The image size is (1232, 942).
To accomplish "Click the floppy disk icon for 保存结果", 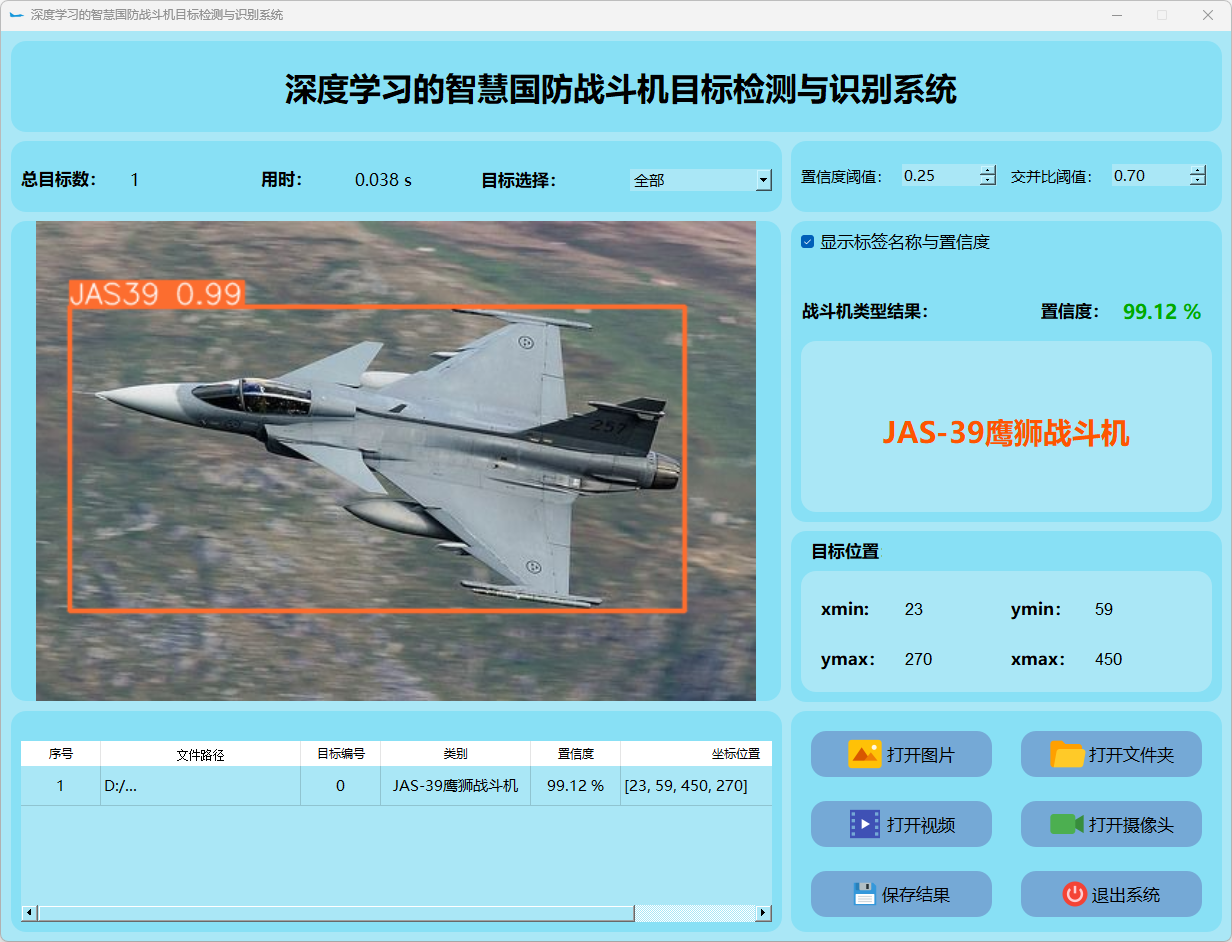I will 865,894.
